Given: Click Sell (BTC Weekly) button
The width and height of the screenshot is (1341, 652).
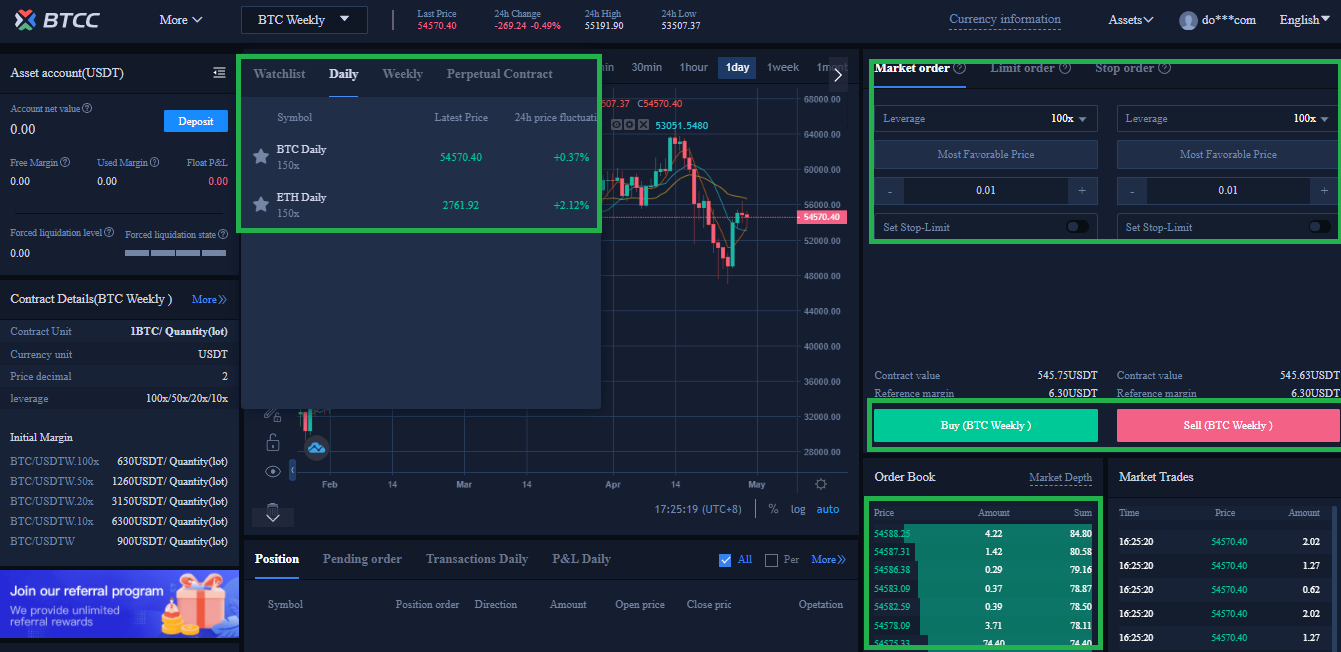Looking at the screenshot, I should [1228, 425].
